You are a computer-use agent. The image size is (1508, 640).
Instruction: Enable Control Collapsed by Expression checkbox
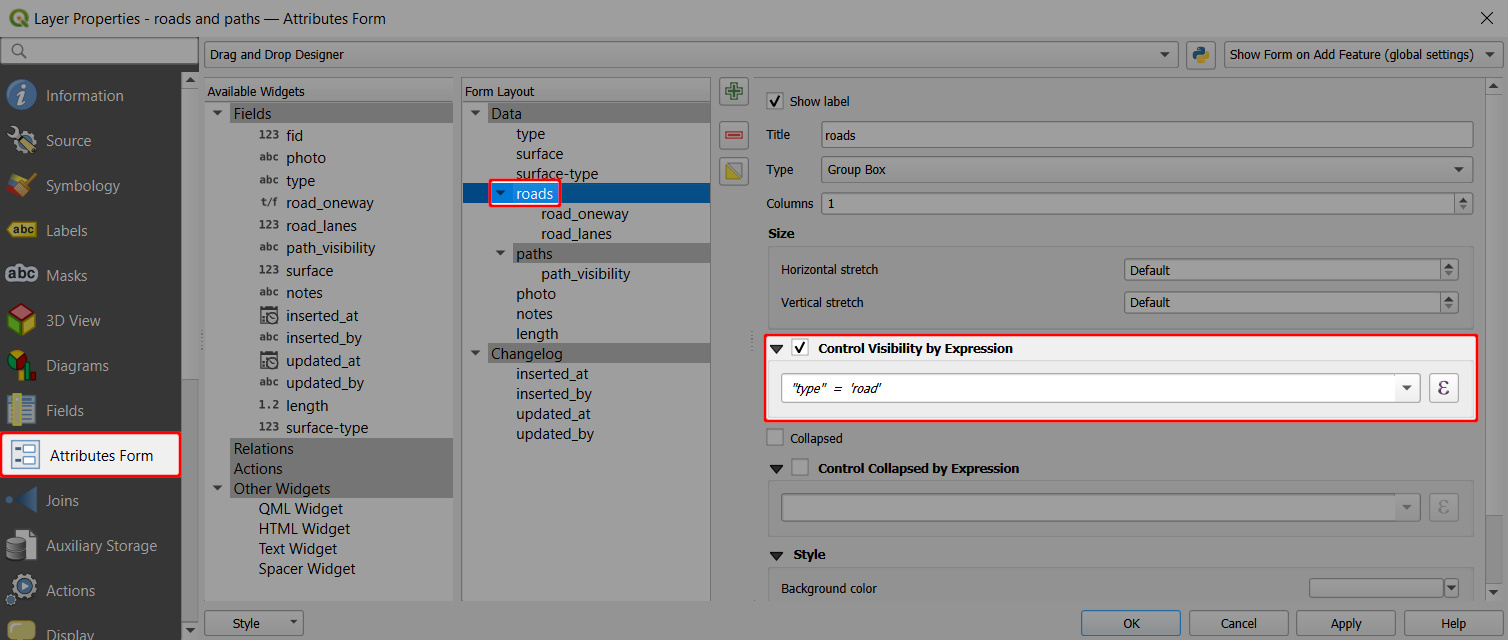pyautogui.click(x=800, y=467)
